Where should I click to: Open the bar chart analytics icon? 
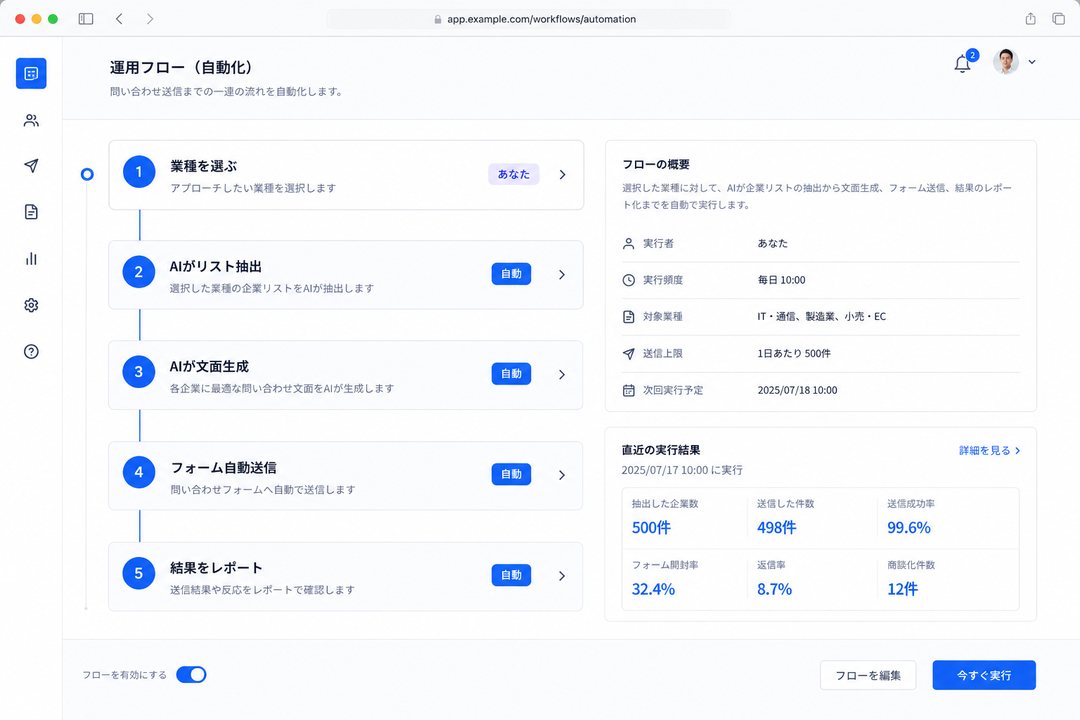[31, 258]
